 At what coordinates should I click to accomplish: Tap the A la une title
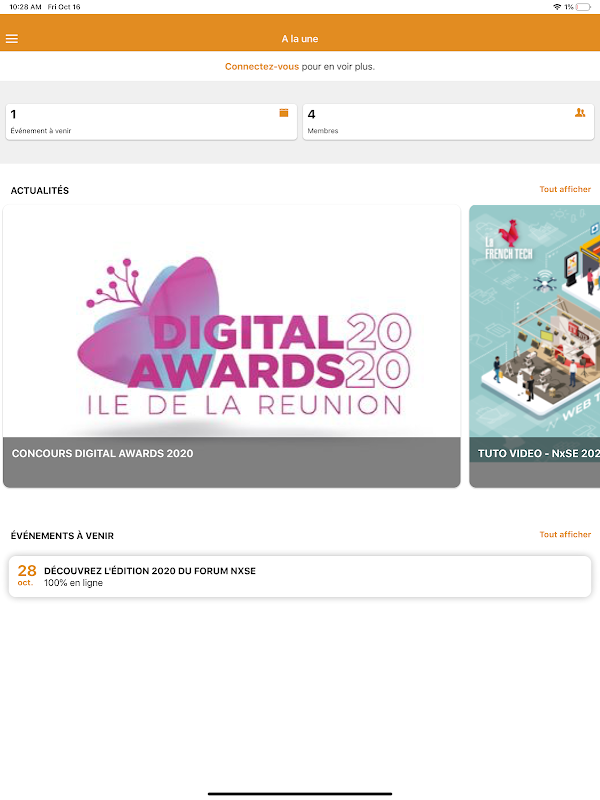coord(300,39)
